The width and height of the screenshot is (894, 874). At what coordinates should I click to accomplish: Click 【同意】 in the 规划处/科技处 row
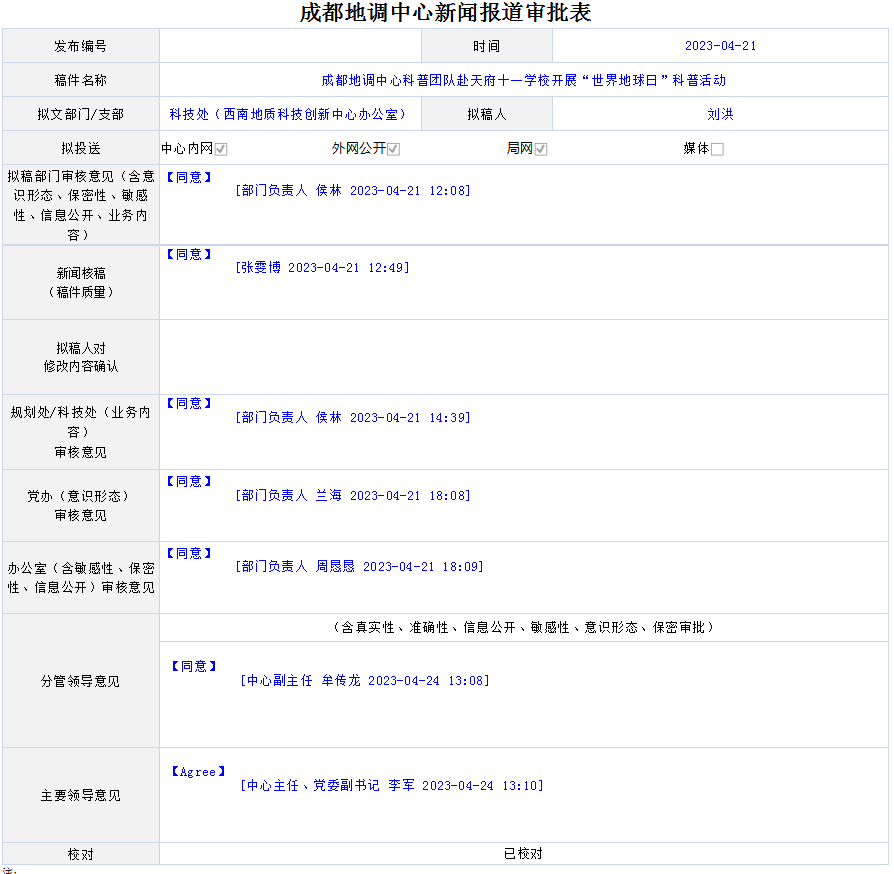189,403
